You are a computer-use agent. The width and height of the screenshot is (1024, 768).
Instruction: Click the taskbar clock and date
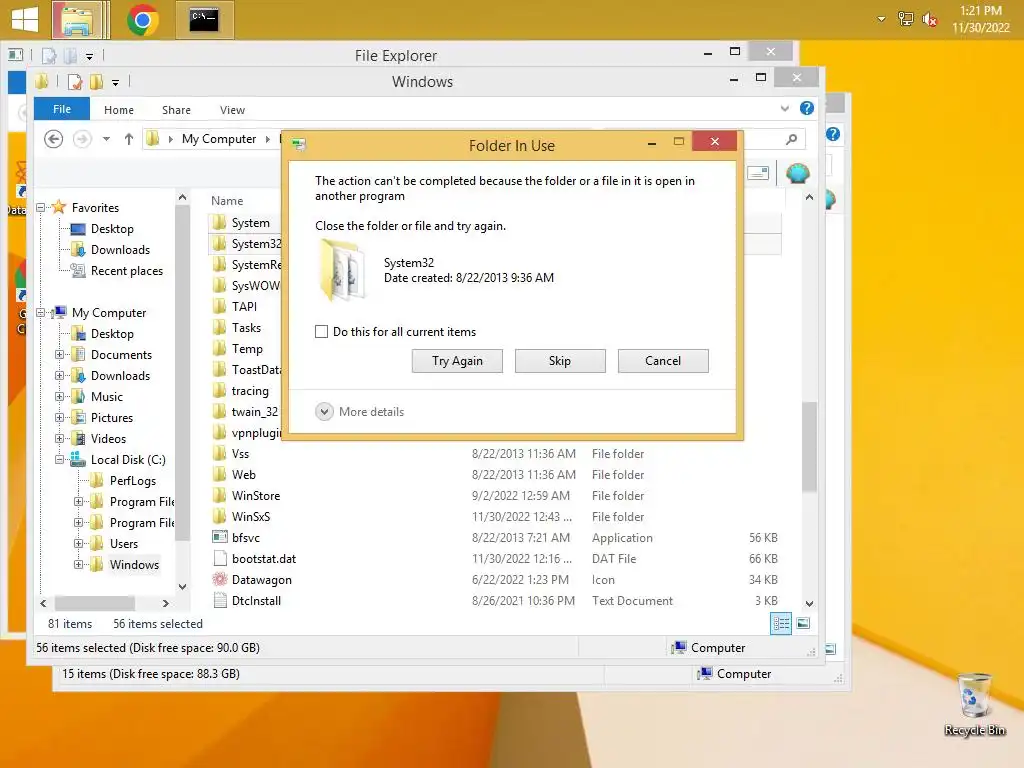[980, 19]
